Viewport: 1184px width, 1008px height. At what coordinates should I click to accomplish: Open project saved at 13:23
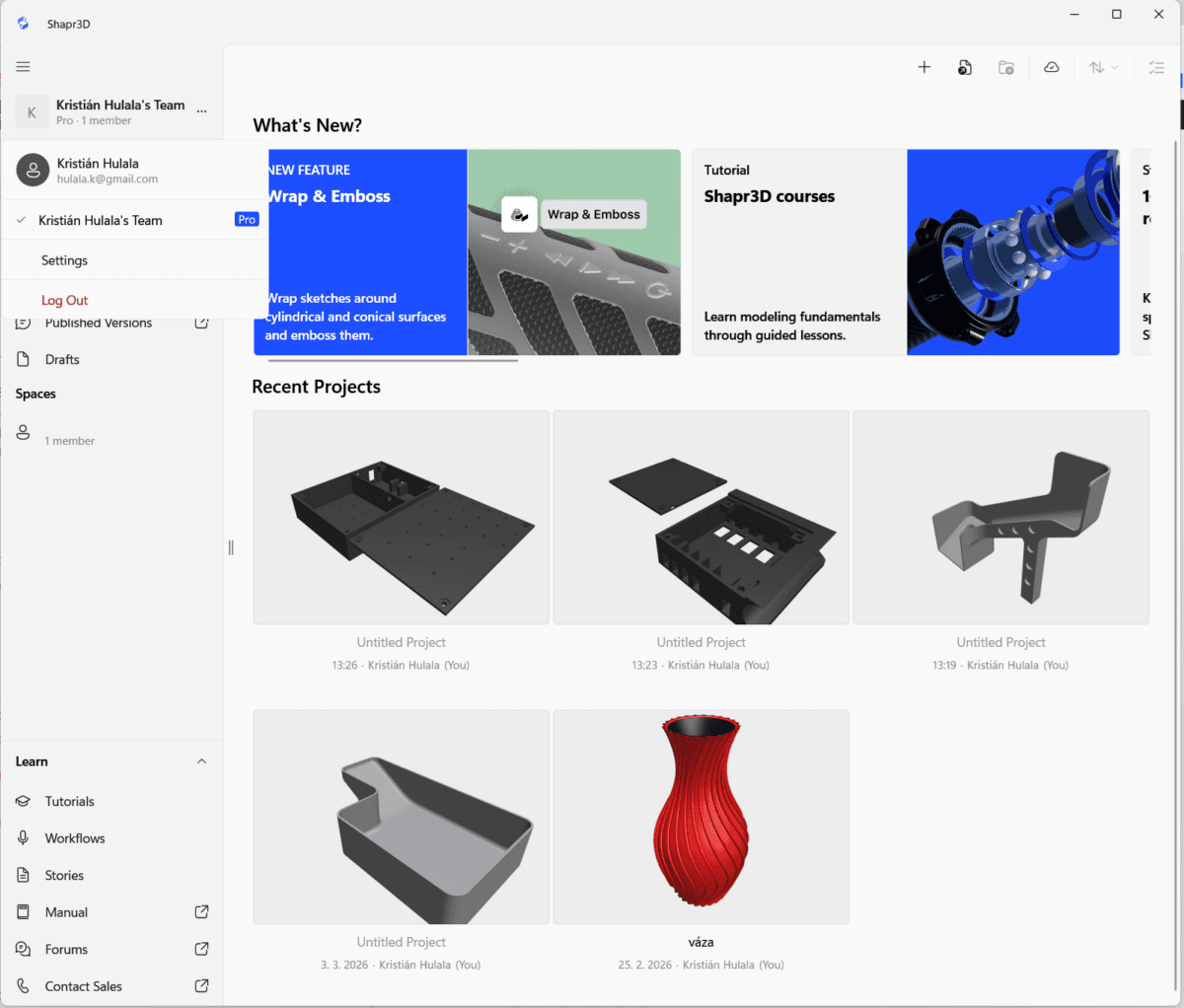point(701,517)
